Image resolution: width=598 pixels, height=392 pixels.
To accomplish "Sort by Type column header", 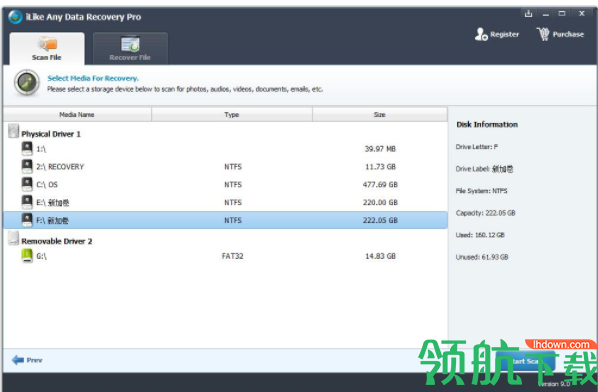I will click(231, 114).
